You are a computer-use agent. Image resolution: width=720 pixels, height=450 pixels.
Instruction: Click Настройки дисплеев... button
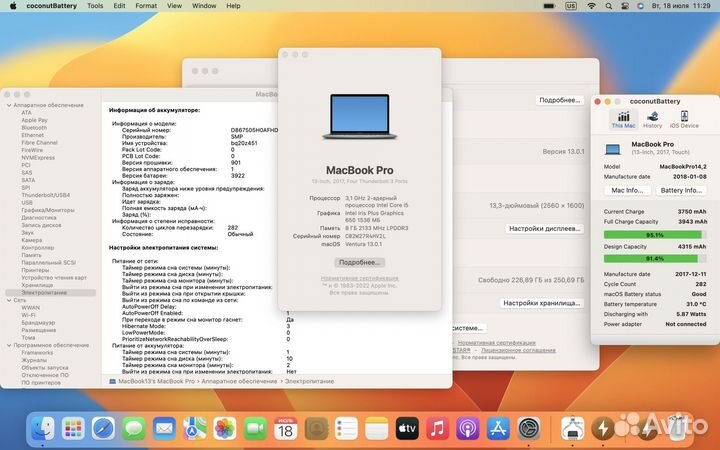point(544,228)
